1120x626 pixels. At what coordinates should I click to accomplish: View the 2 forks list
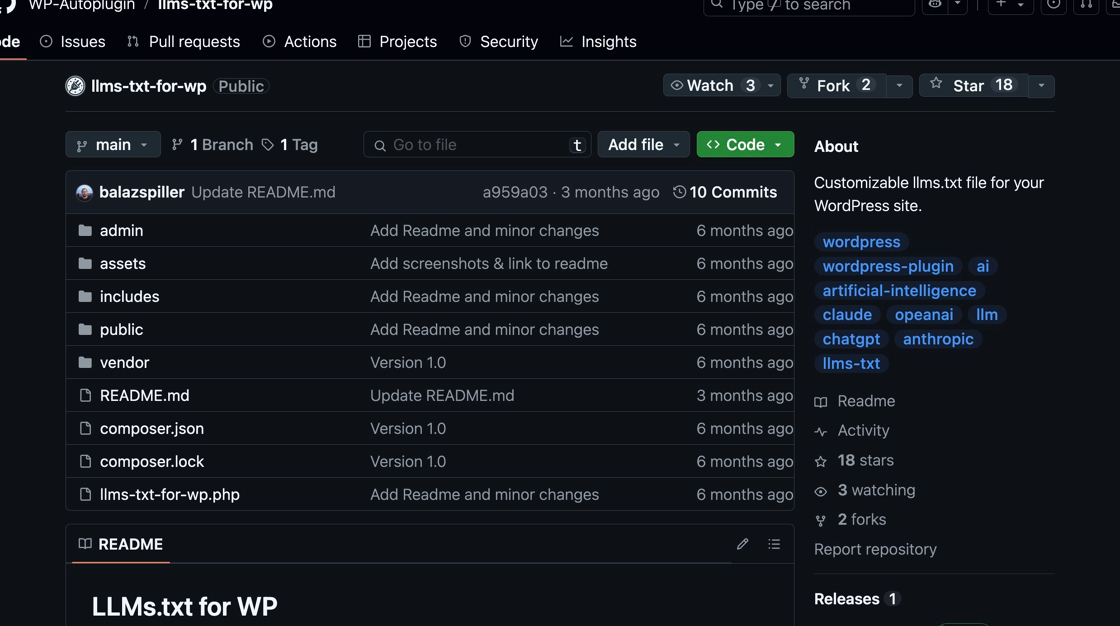pos(850,520)
